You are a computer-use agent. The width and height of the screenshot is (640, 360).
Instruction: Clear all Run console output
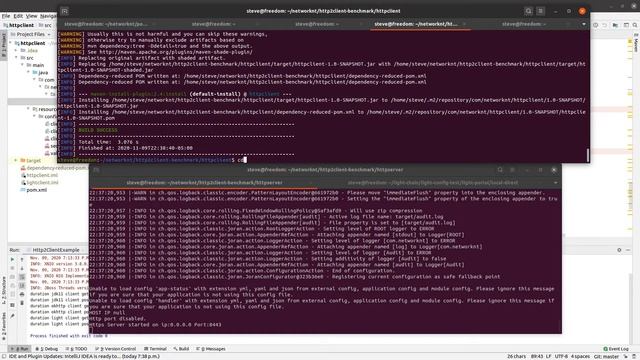tap(22, 303)
